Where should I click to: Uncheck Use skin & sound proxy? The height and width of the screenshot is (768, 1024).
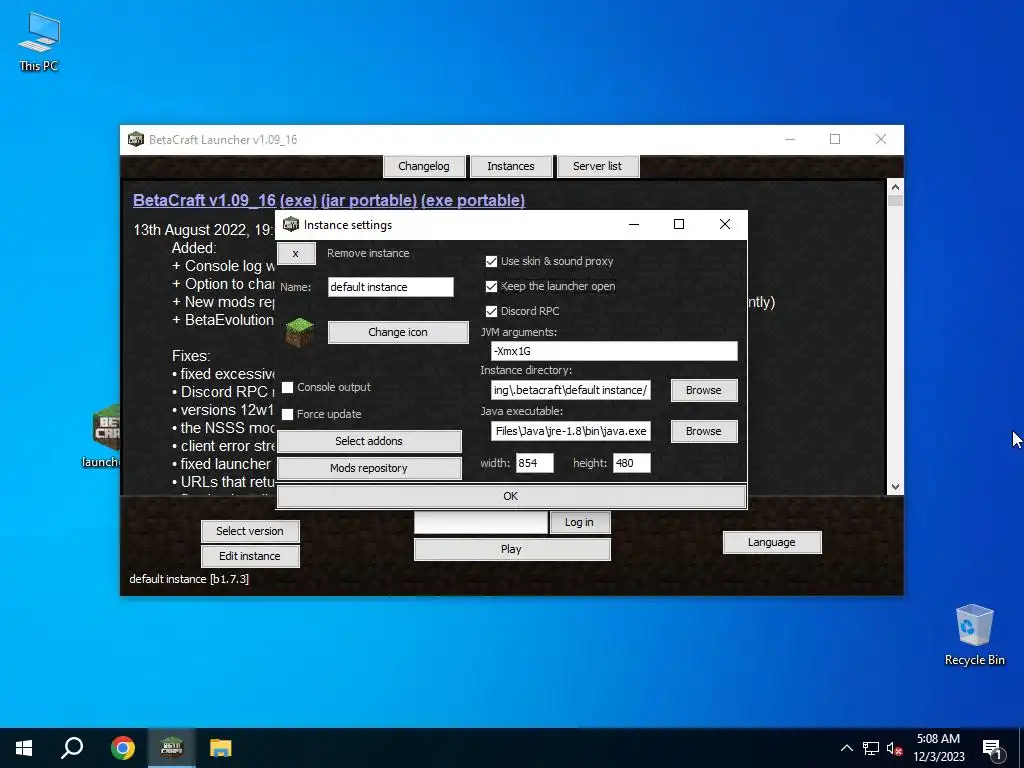[x=491, y=261]
